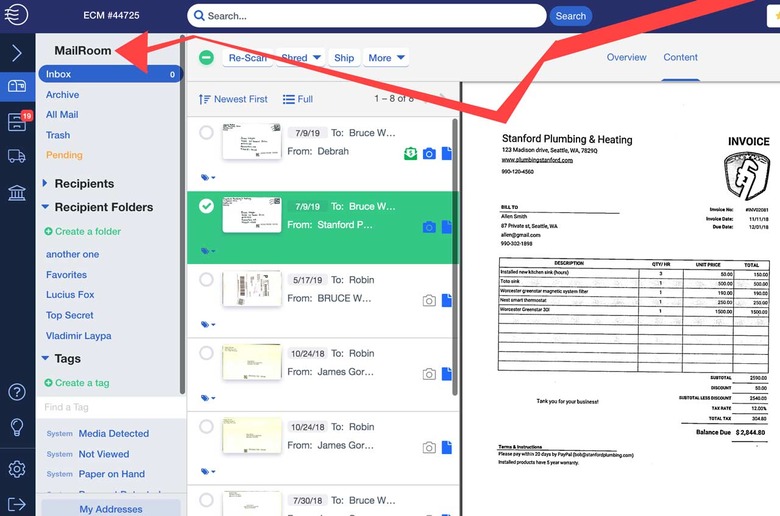Click Newest First sort option
Viewport: 780px width, 516px height.
[x=241, y=99]
